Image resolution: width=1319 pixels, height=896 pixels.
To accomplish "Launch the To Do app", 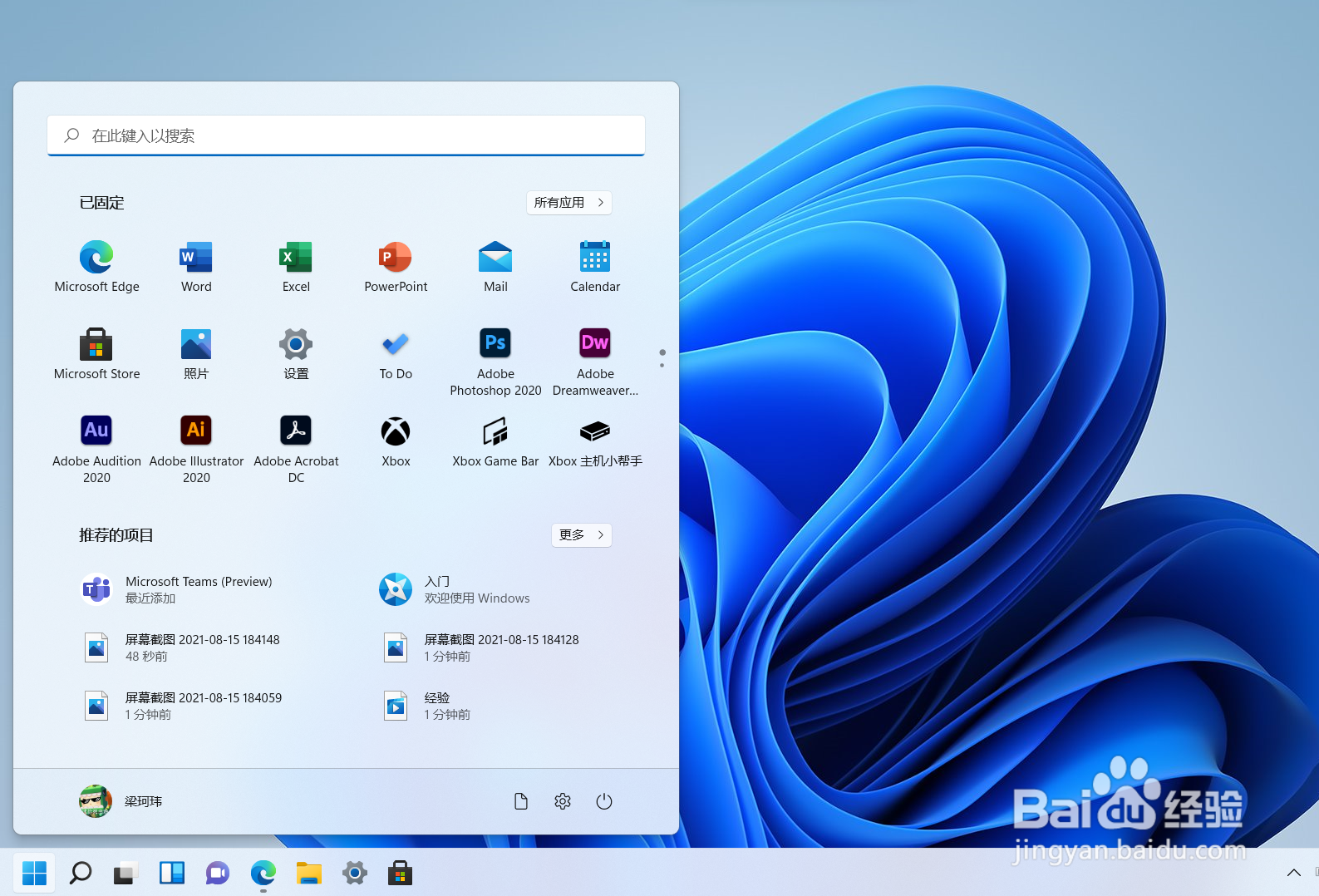I will pyautogui.click(x=396, y=354).
